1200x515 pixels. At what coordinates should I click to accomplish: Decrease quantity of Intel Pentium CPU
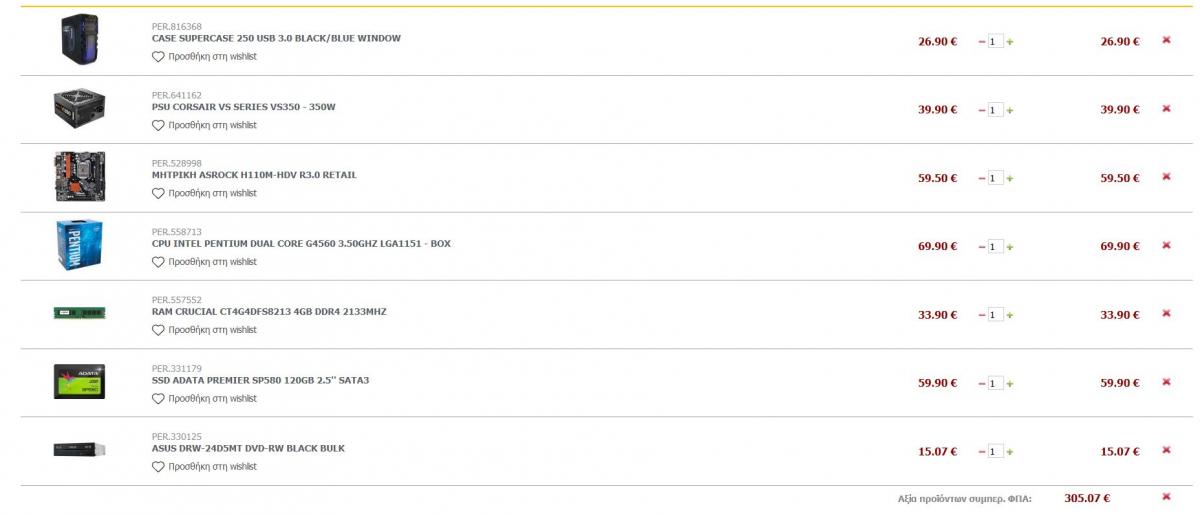pos(981,246)
